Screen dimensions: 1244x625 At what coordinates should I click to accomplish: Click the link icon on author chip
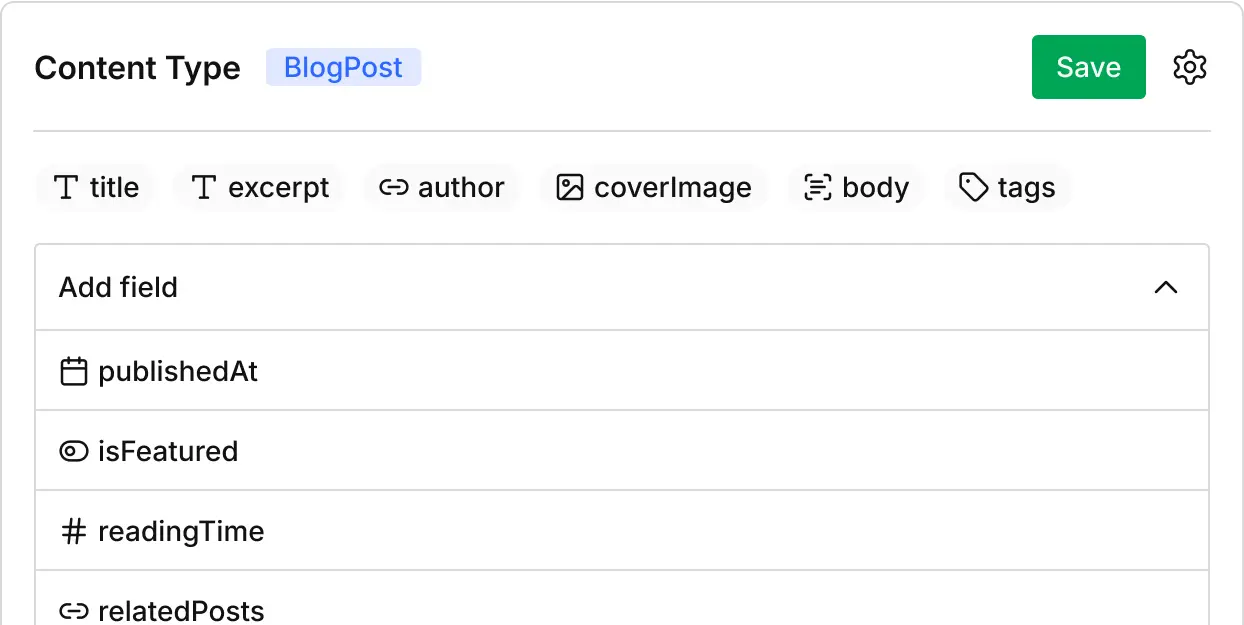[x=393, y=188]
